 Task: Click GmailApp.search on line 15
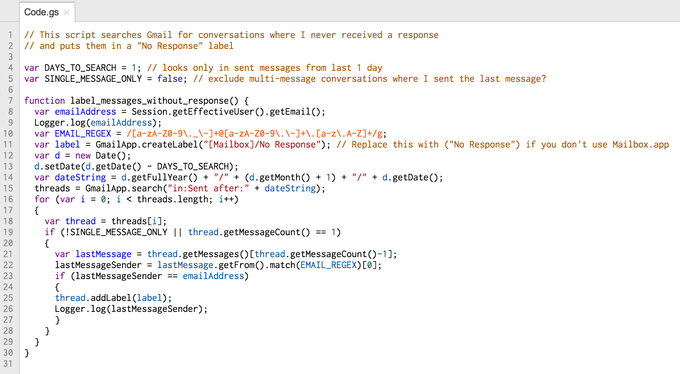click(x=123, y=188)
